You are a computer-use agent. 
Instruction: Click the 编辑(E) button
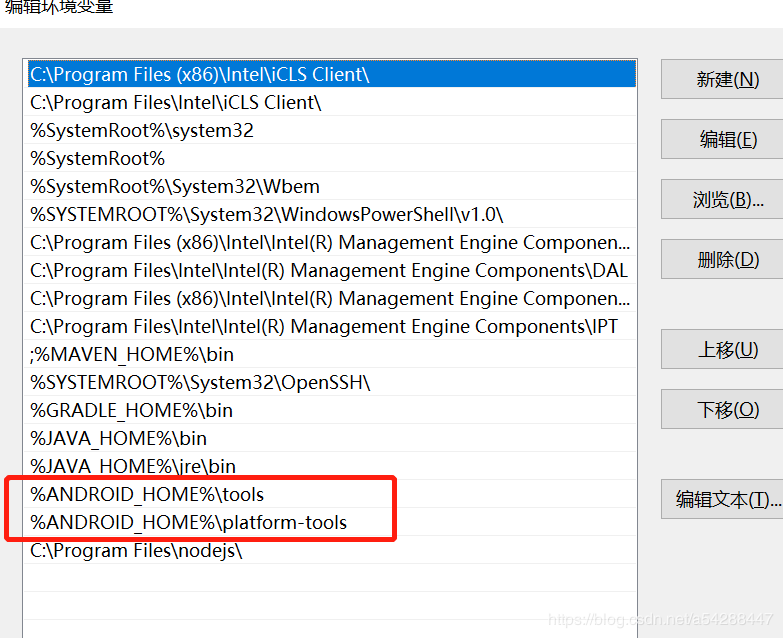(723, 139)
